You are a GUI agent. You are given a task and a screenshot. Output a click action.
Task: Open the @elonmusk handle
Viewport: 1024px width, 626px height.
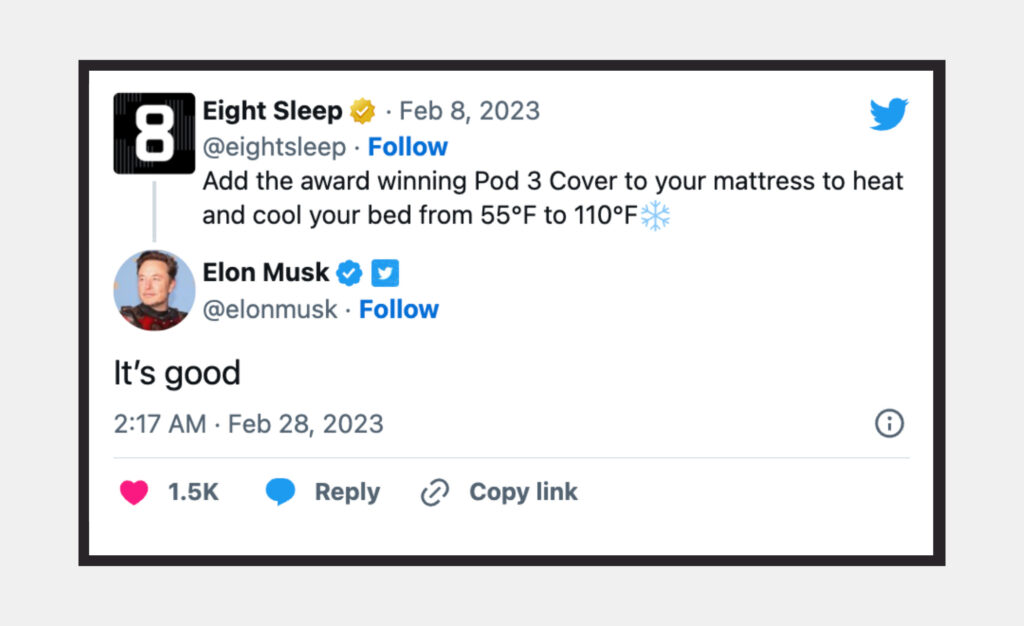(x=268, y=310)
